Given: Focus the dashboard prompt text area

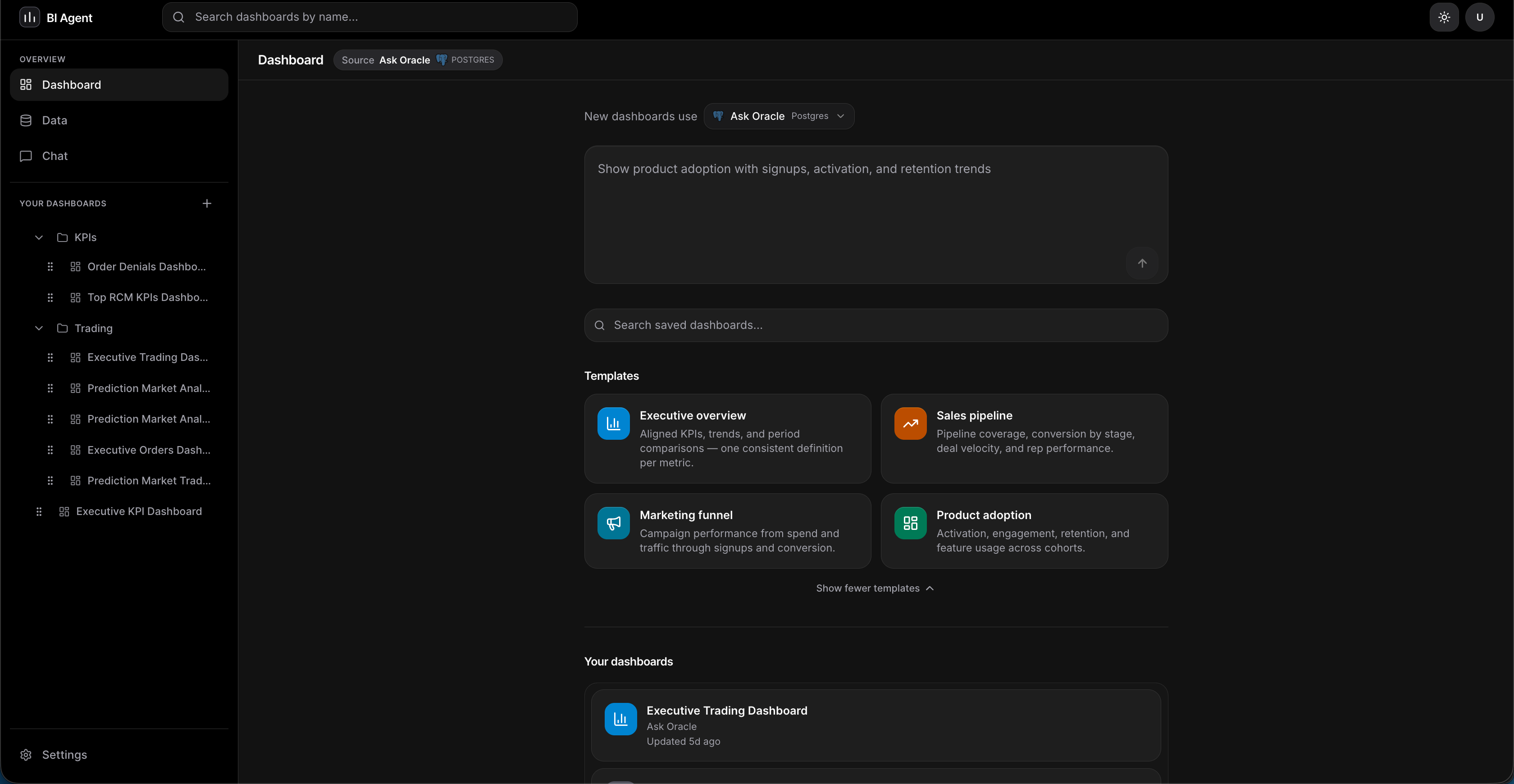Looking at the screenshot, I should click(876, 214).
